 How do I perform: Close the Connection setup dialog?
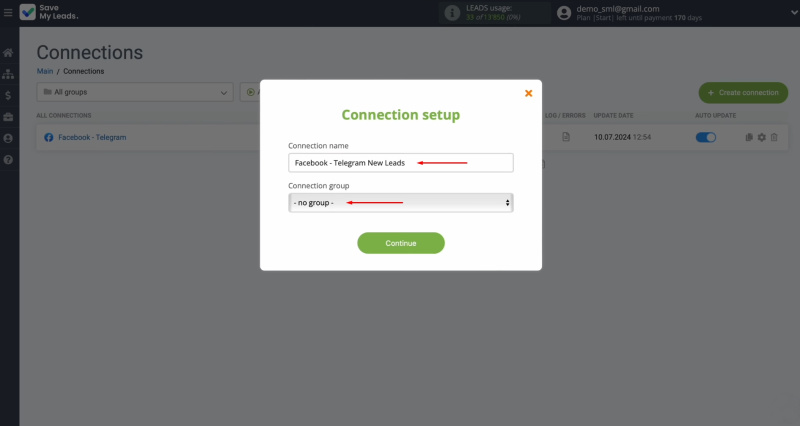pyautogui.click(x=529, y=93)
